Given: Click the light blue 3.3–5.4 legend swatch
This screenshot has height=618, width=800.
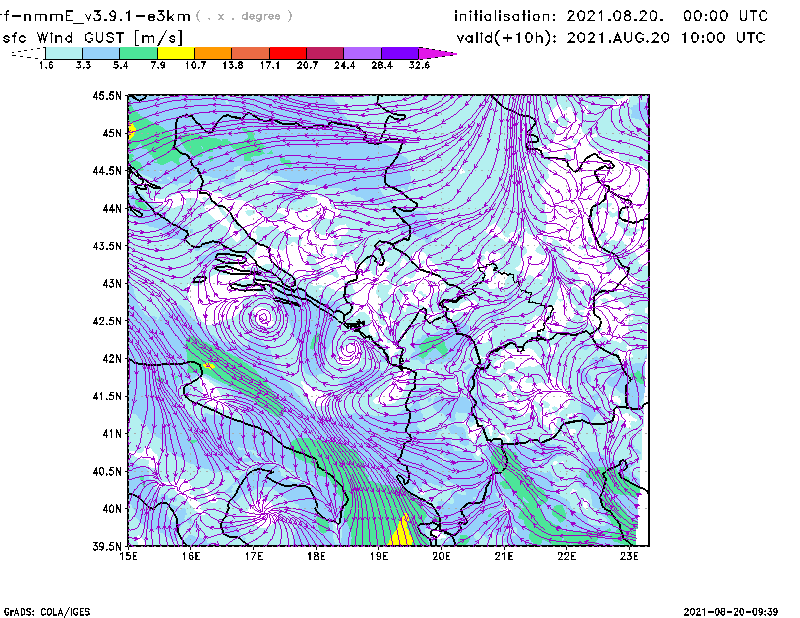Looking at the screenshot, I should click(x=101, y=53).
